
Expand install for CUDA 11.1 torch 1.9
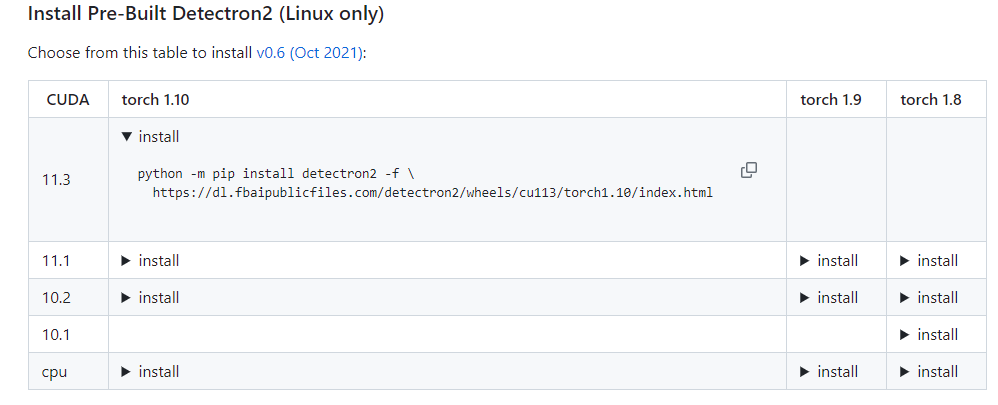point(829,260)
